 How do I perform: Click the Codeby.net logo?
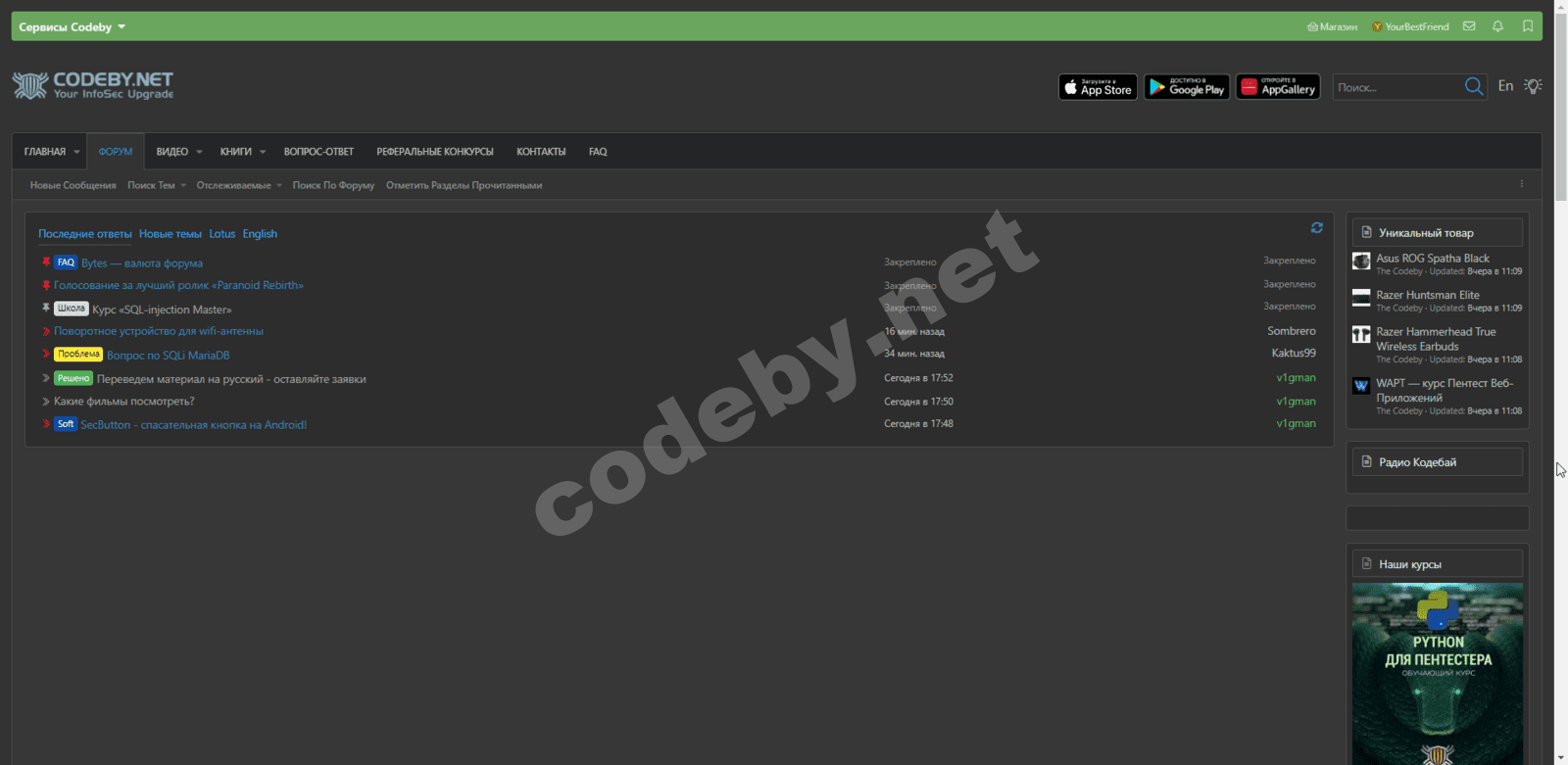pyautogui.click(x=93, y=85)
